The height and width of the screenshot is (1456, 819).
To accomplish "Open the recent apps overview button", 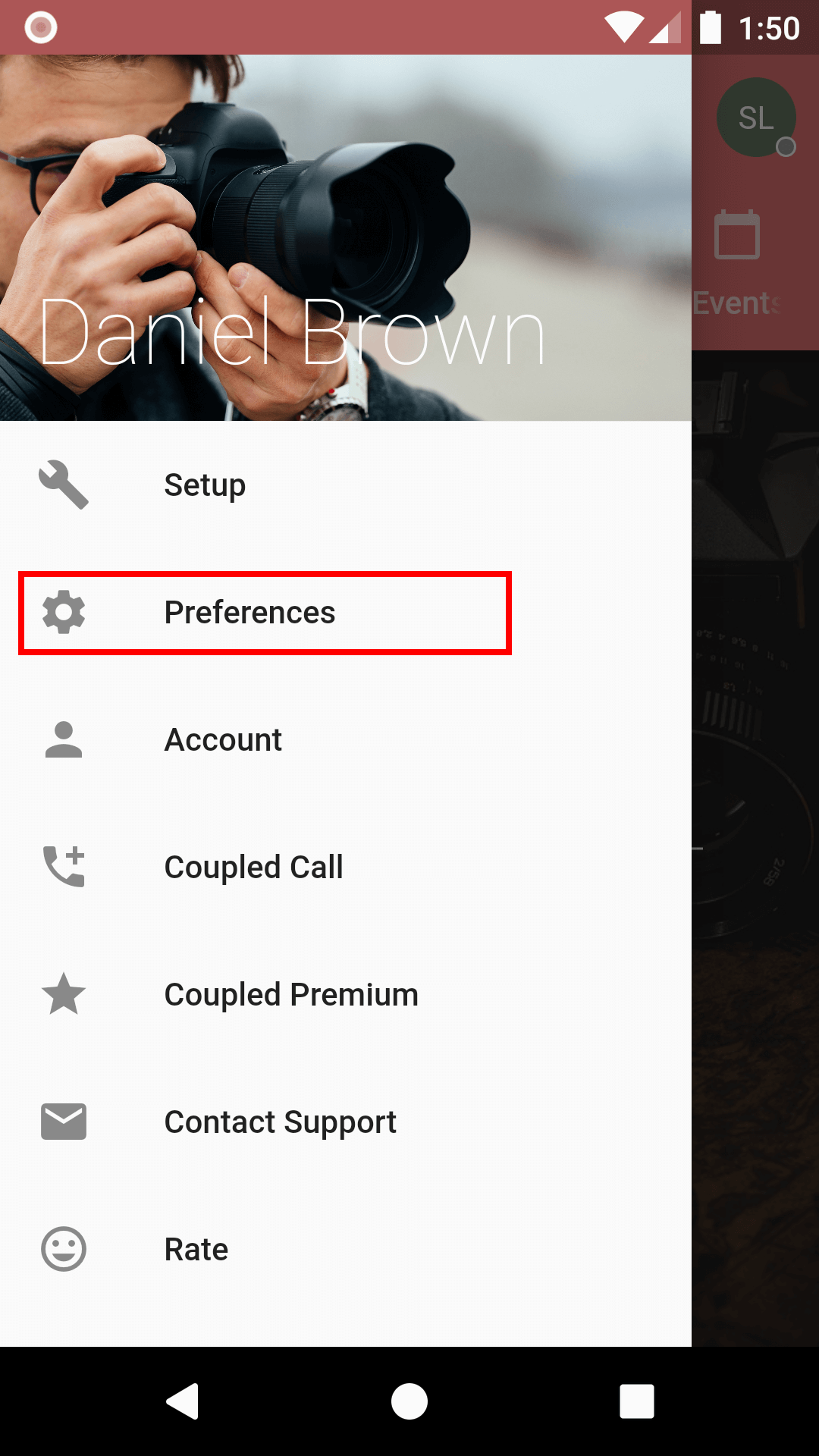I will (x=637, y=1401).
